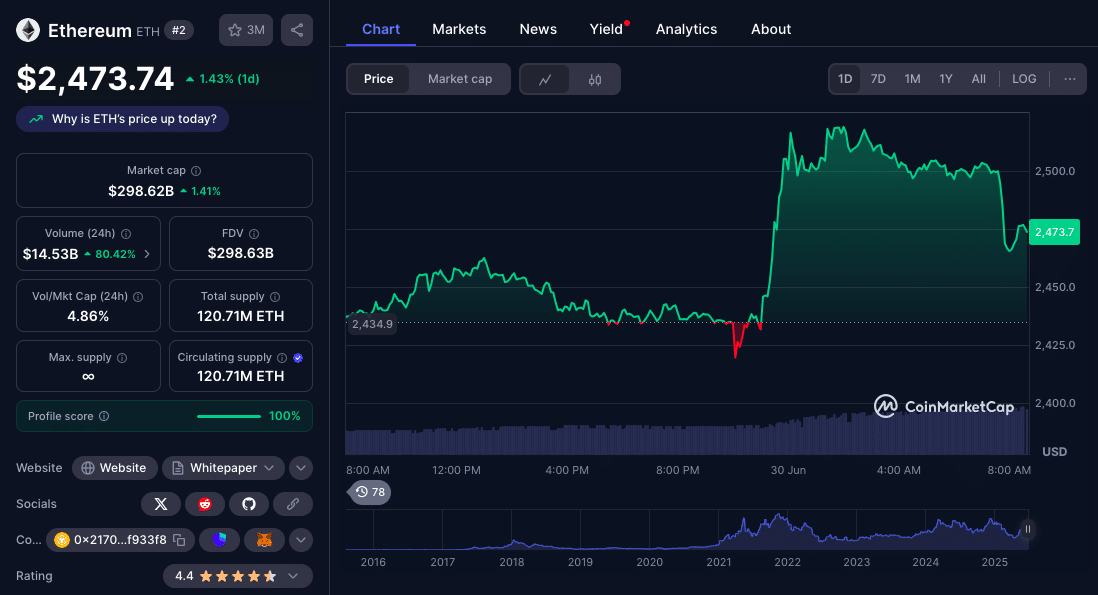Image resolution: width=1098 pixels, height=595 pixels.
Task: Show info for Total supply
Action: 275,297
